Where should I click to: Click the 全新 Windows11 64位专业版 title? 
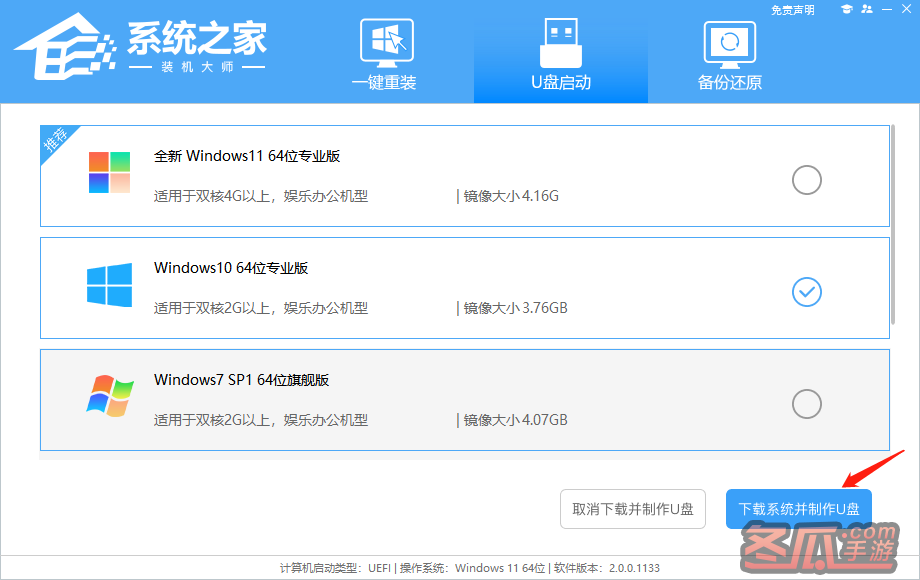pos(247,156)
